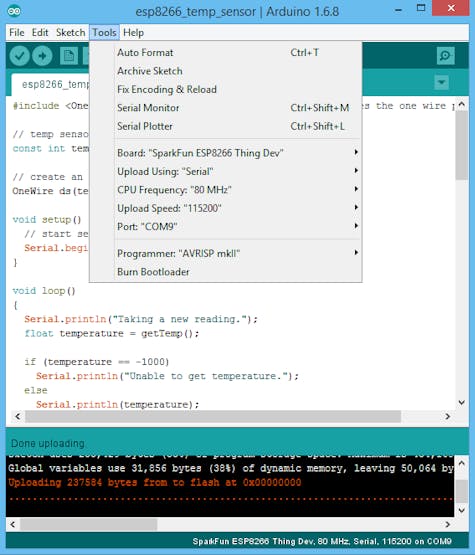475x555 pixels.
Task: Click the Verify checkmark toolbar icon
Action: click(x=19, y=56)
